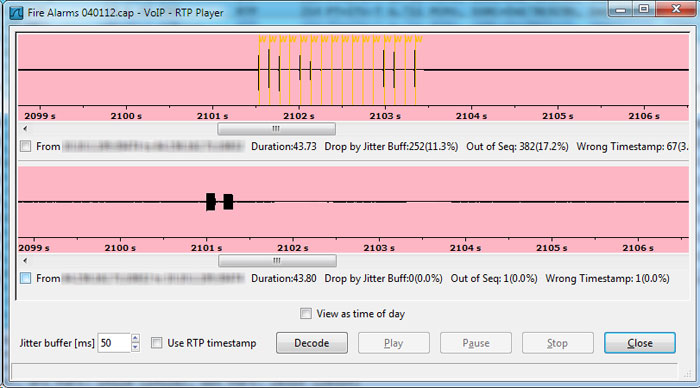Click the first black audio burst in lower waveform
Viewport: 700px width, 388px height.
click(211, 202)
